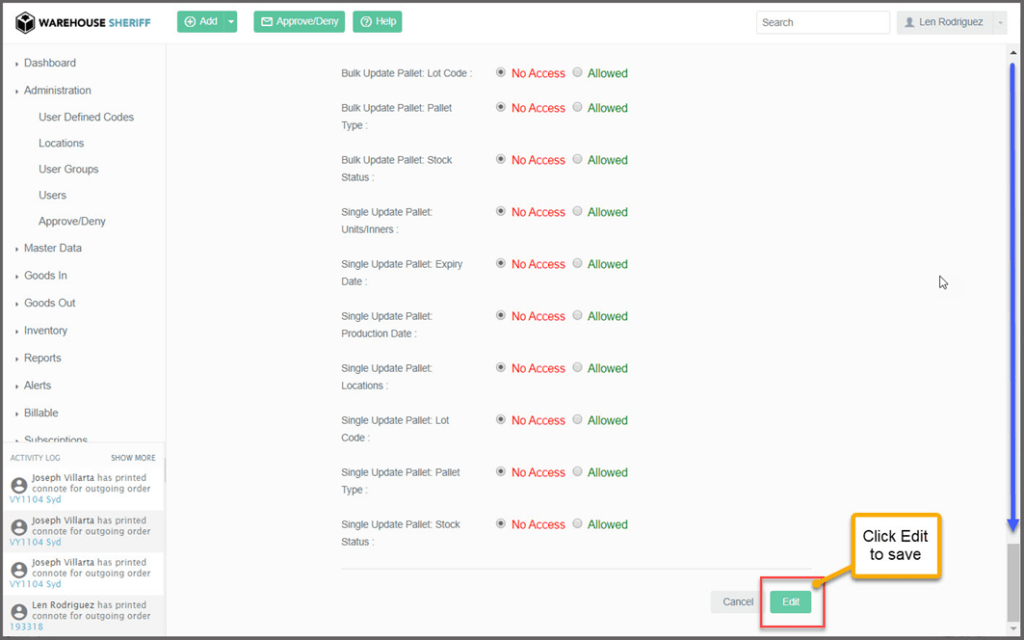Open the Add button dropdown arrow
Viewport: 1024px width, 640px height.
tap(230, 21)
